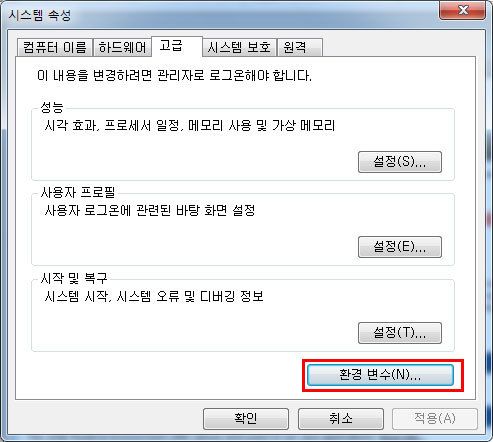
Task: Switch to the 원격 tab
Action: (x=299, y=47)
